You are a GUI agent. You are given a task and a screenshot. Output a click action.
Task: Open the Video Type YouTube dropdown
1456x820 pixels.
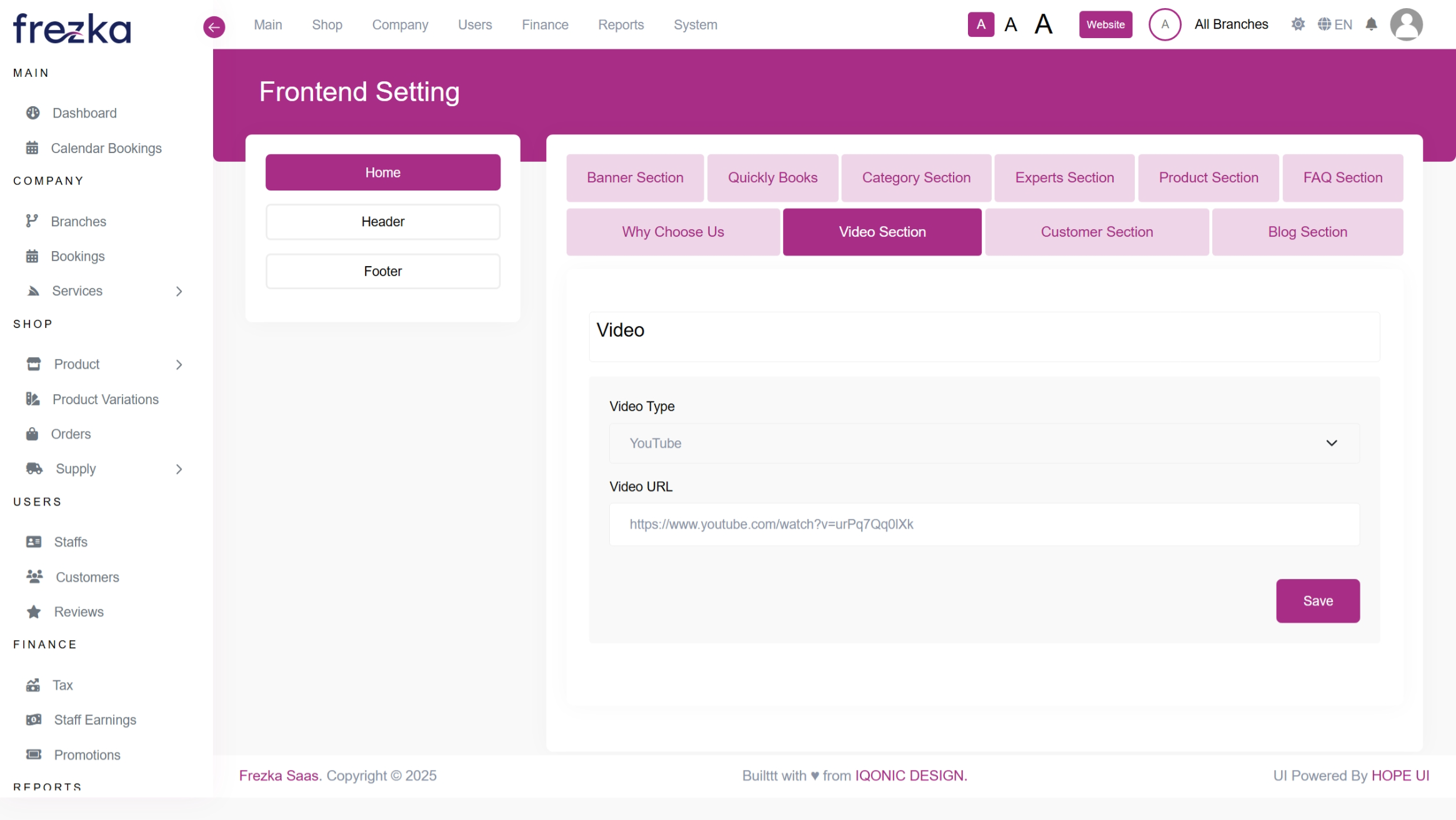[x=984, y=443]
